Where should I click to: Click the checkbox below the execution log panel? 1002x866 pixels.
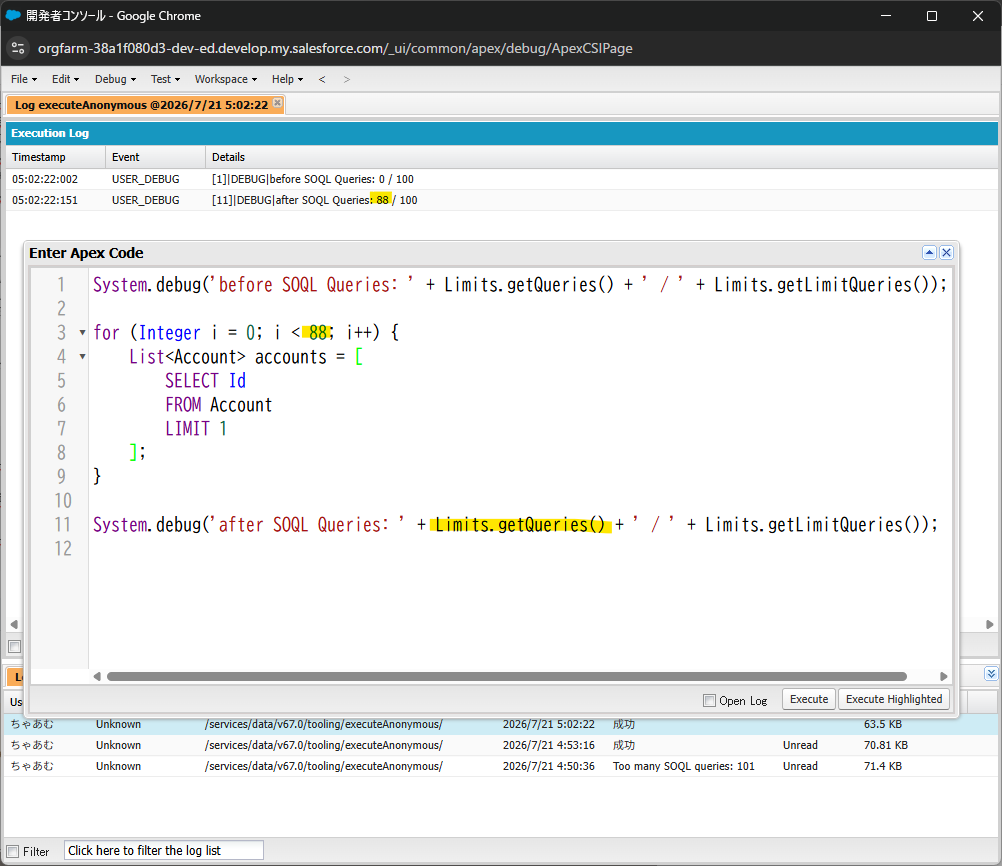click(15, 646)
